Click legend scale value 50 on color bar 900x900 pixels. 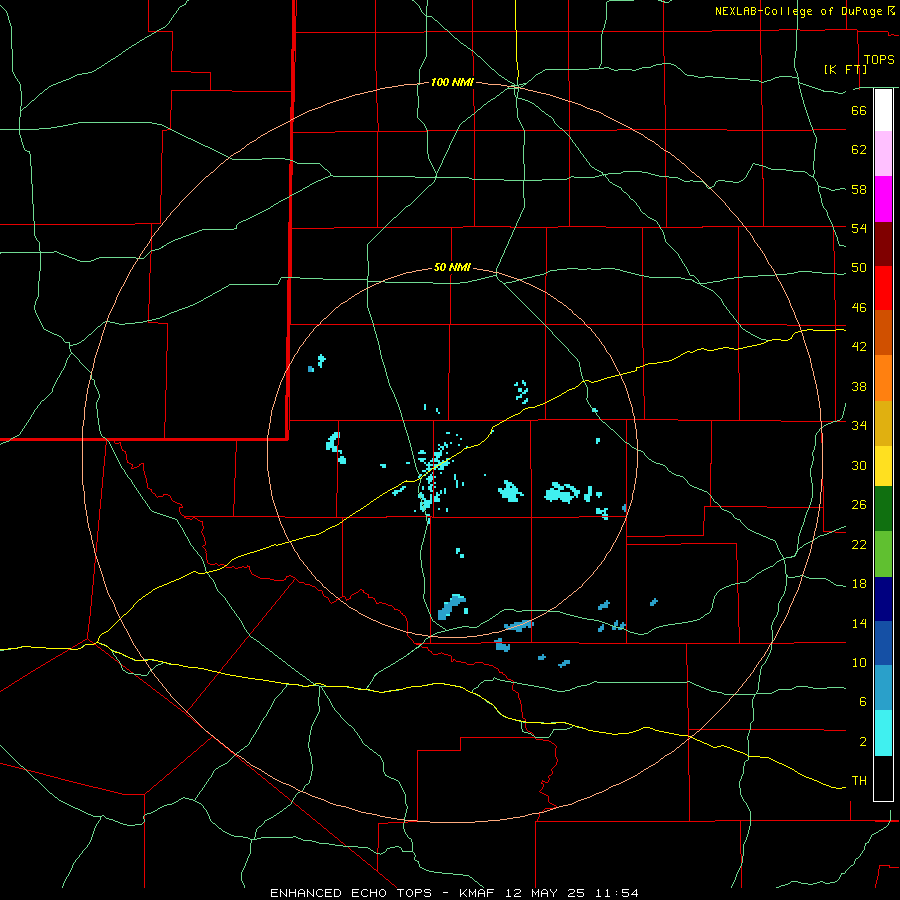pos(859,268)
